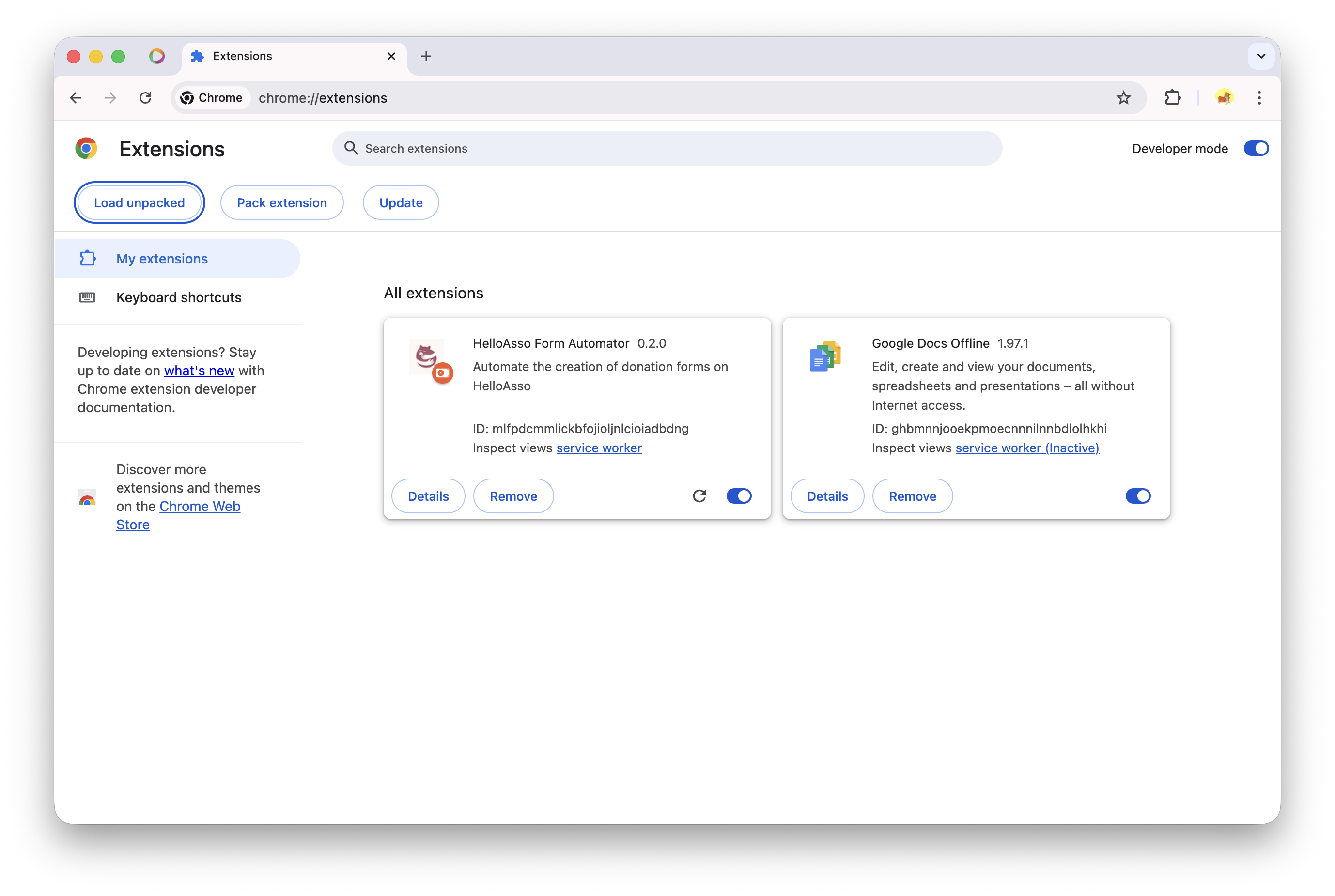Screen dimensions: 1335x896
Task: Click the Load unpacked button
Action: pos(139,202)
